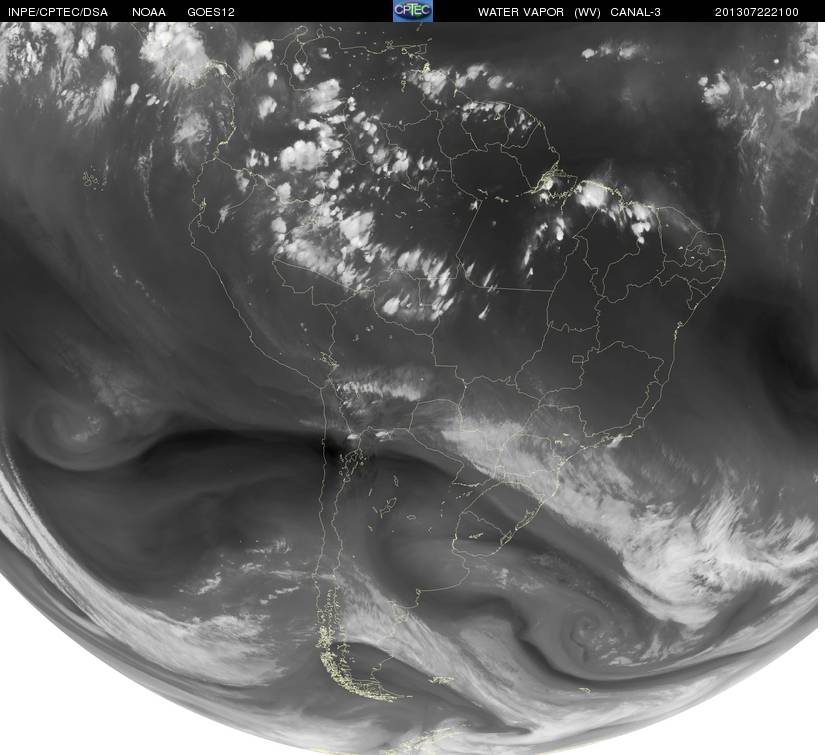Select the WATER VAPOR label

point(521,12)
